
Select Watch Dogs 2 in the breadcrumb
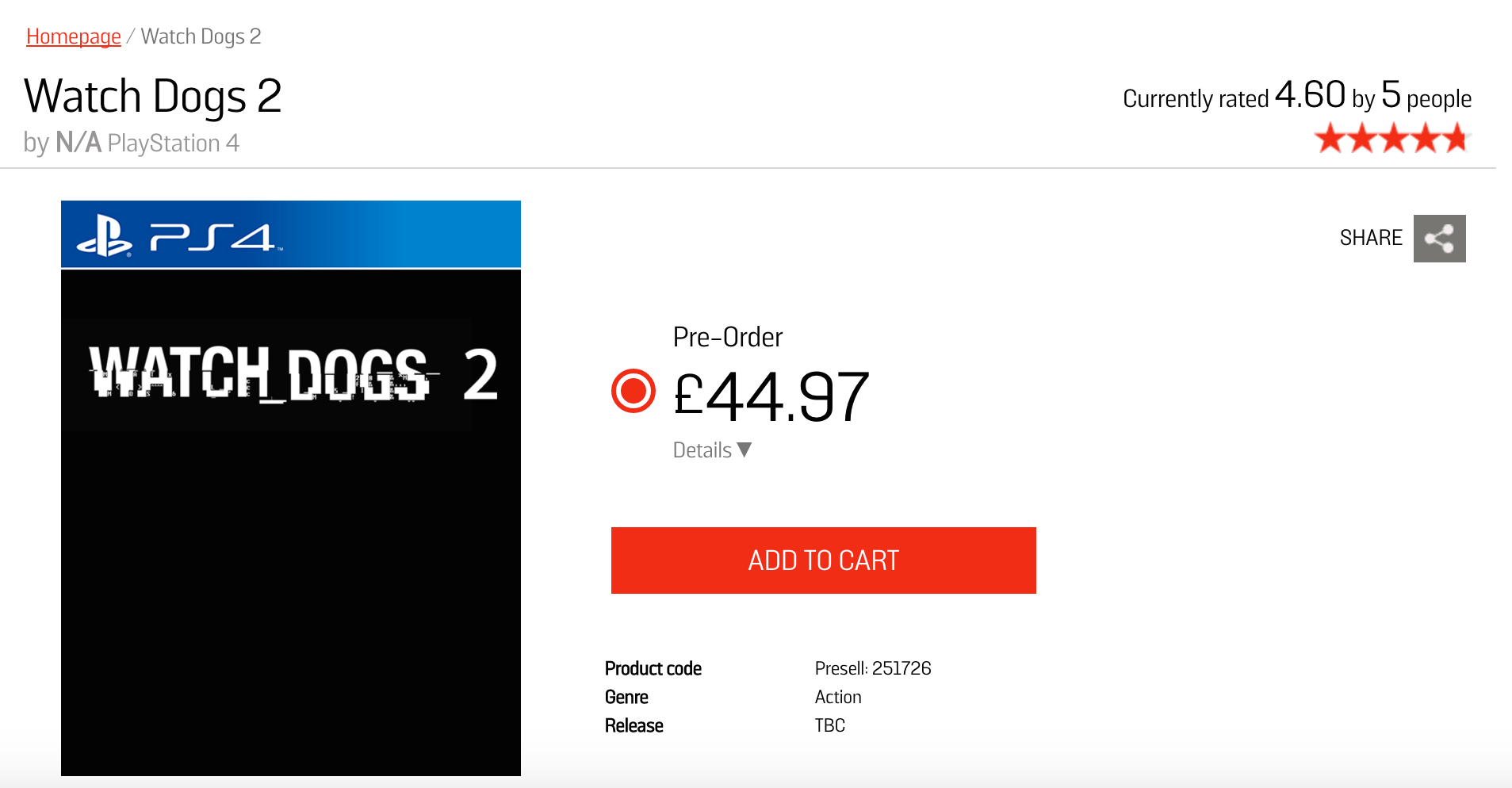tap(200, 36)
